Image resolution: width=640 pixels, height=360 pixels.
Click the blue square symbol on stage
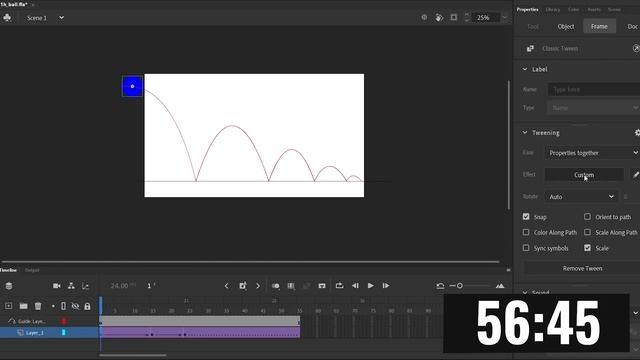pos(132,86)
